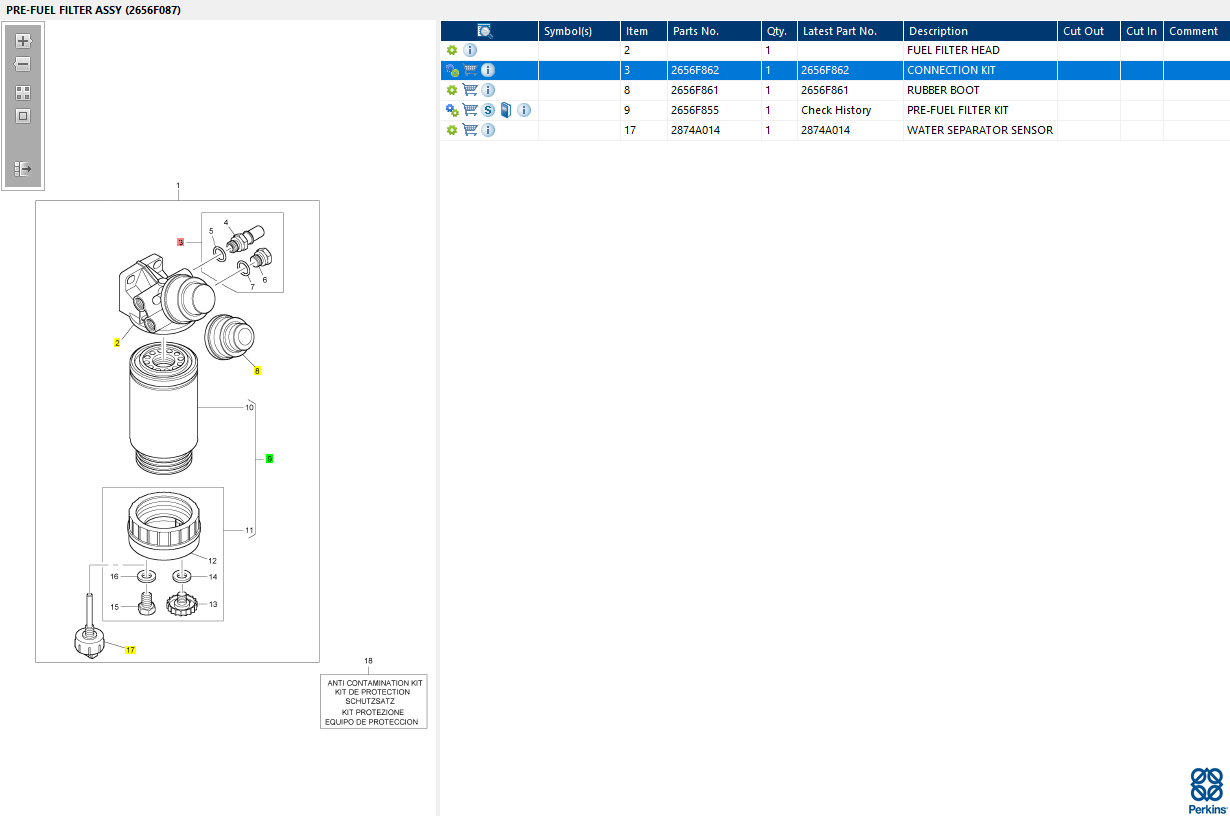Select callout 3 on the diagram

point(181,242)
